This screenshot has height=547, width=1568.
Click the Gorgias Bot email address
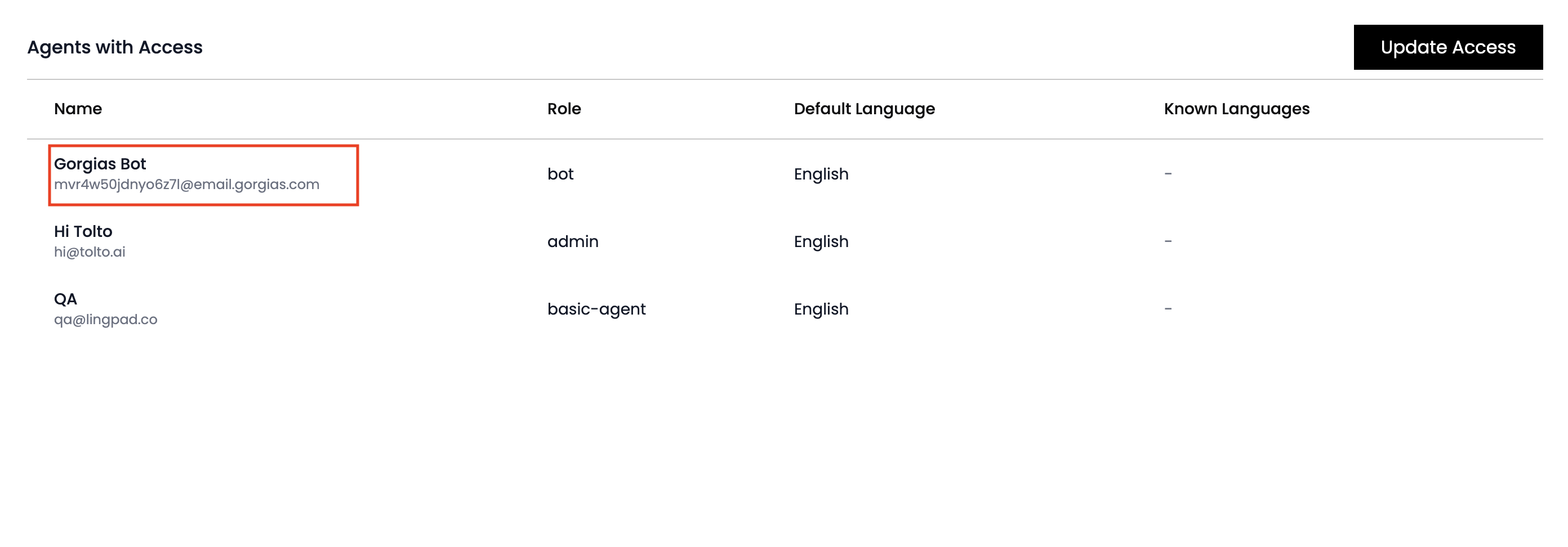point(186,185)
